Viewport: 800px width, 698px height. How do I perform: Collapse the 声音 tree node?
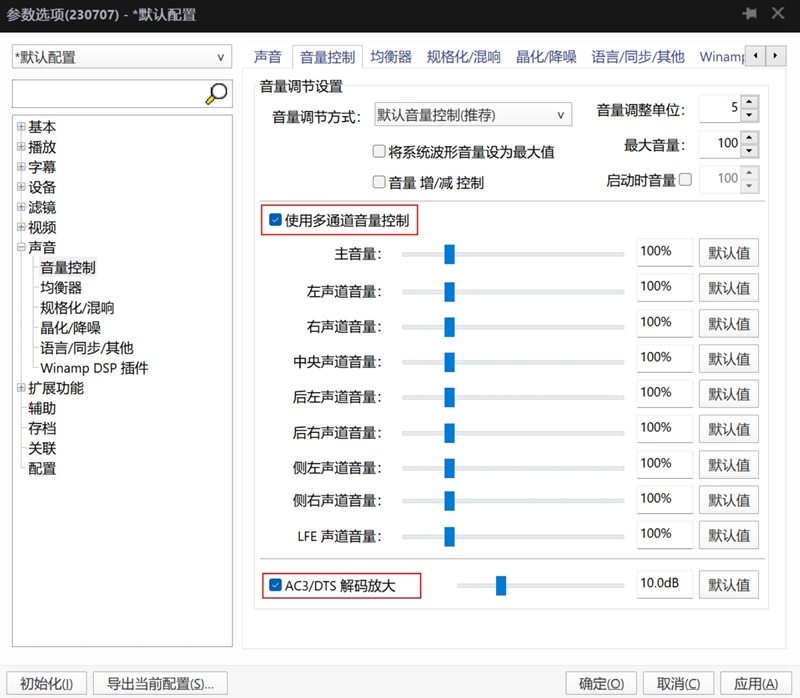(21, 248)
